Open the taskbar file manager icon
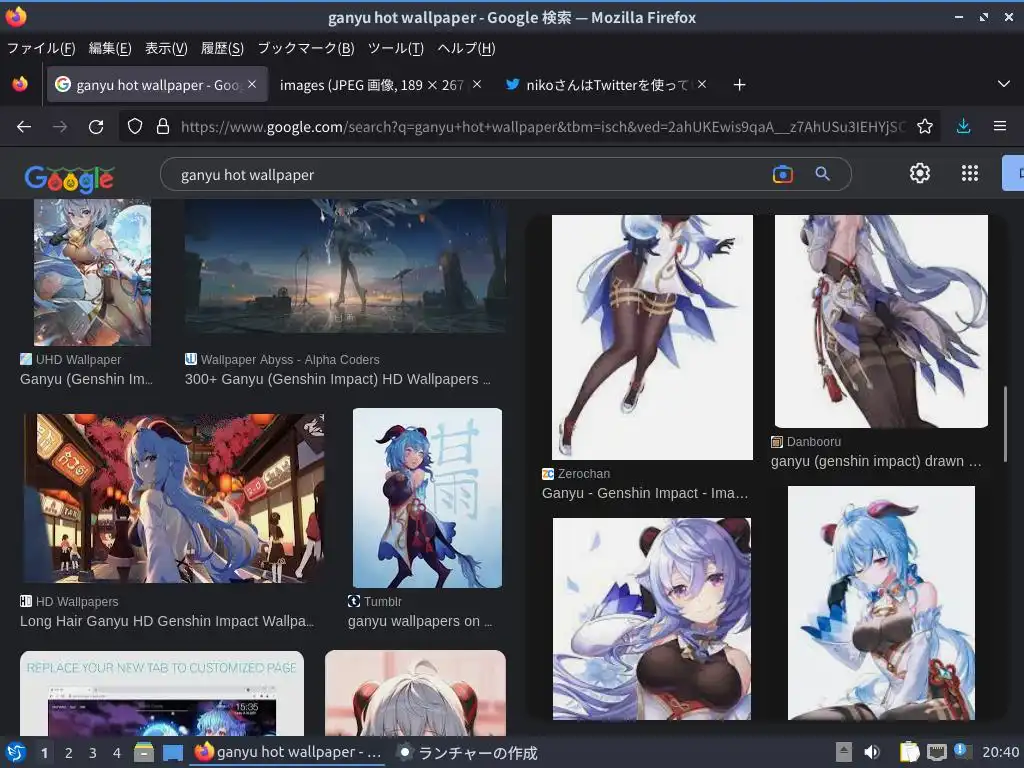The image size is (1024, 768). click(144, 753)
